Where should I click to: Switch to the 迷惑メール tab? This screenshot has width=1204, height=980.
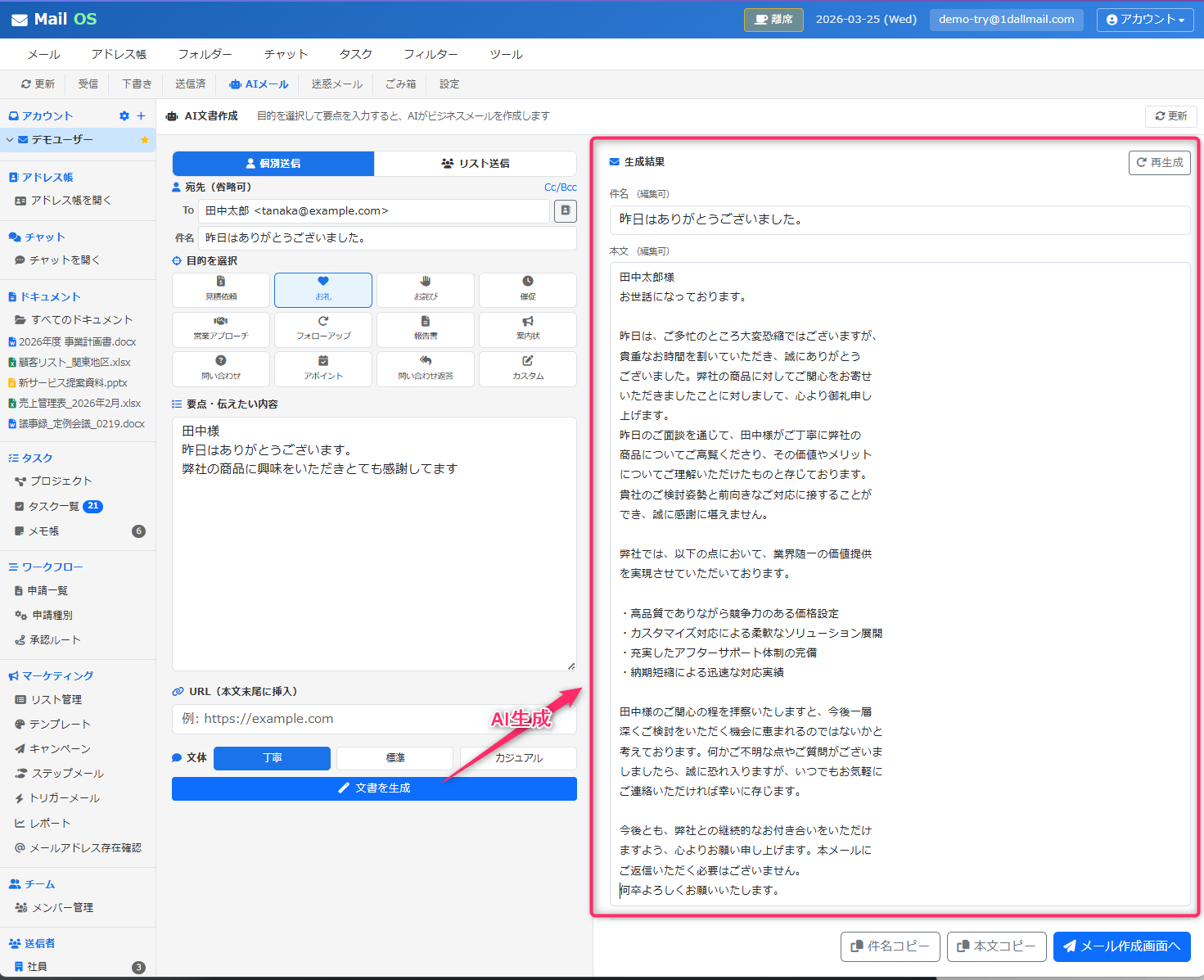coord(336,84)
